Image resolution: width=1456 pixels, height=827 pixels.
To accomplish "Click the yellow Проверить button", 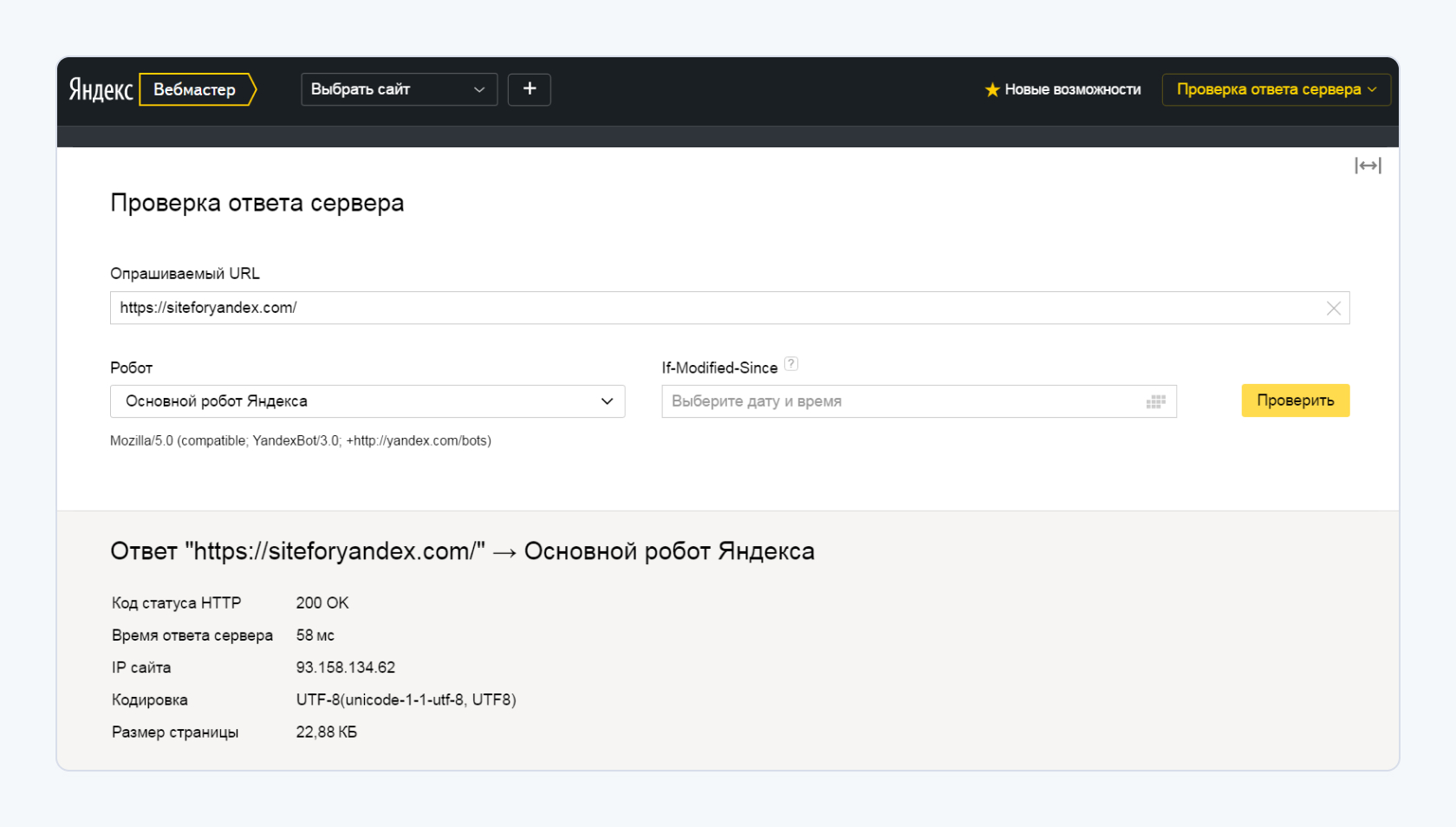I will pos(1295,400).
